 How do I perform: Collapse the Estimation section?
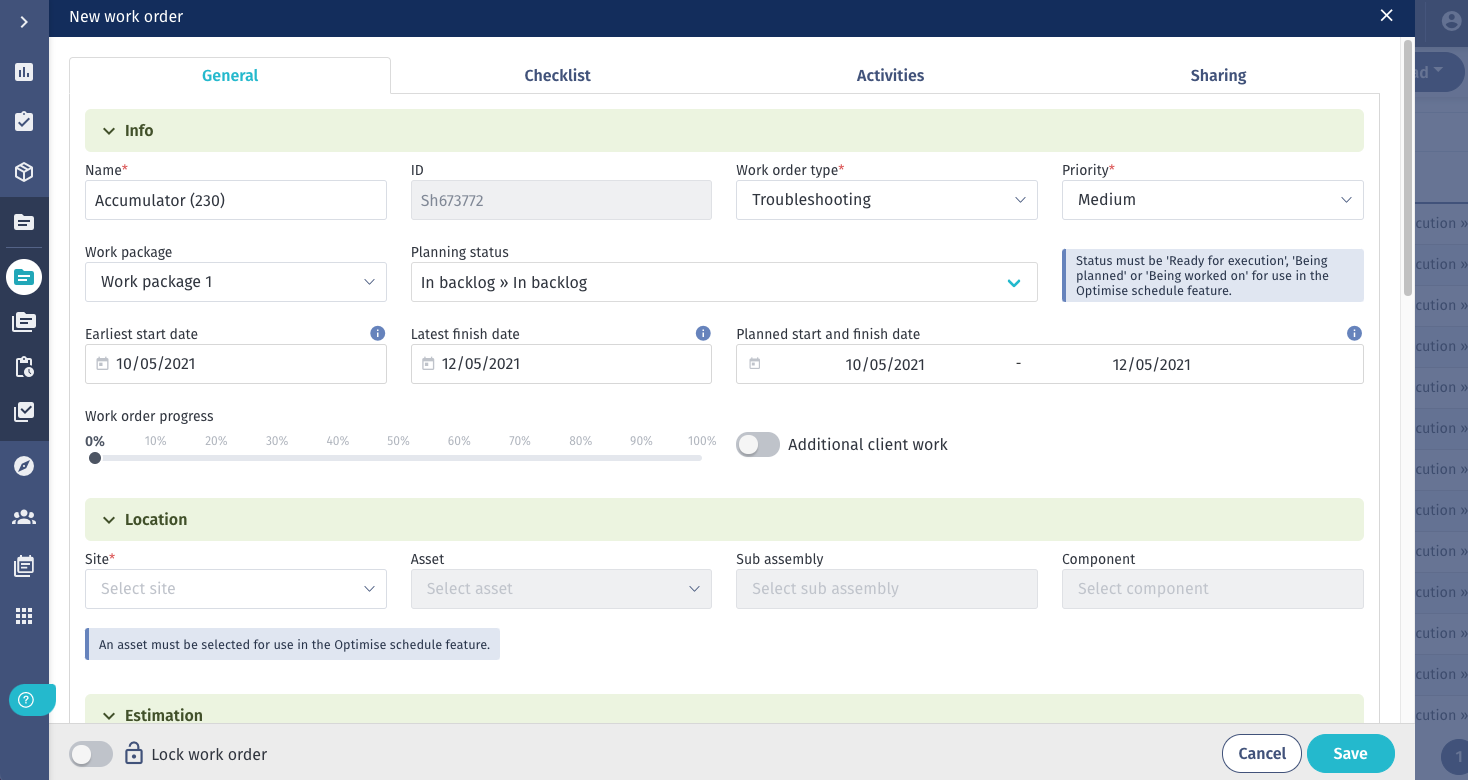724,709
